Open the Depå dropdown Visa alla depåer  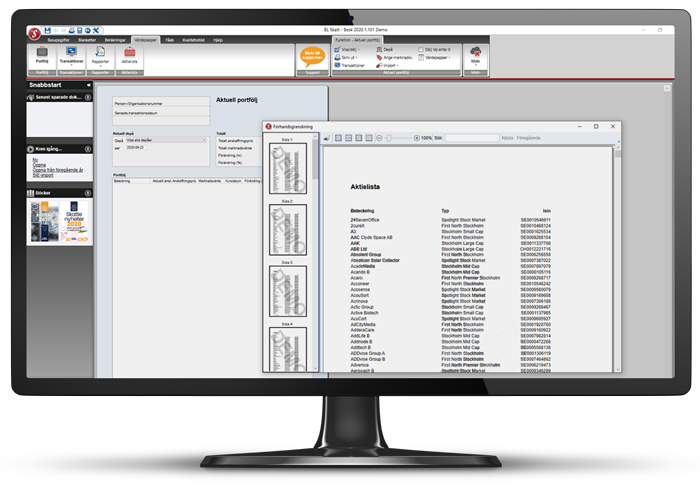click(165, 141)
